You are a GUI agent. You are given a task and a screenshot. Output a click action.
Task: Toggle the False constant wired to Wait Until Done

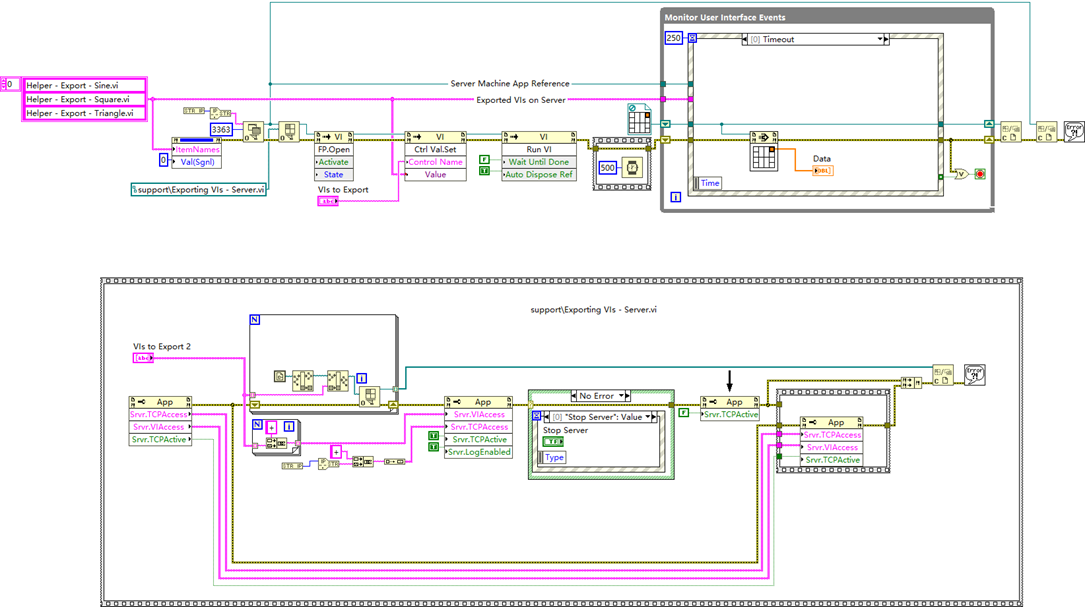click(x=484, y=158)
